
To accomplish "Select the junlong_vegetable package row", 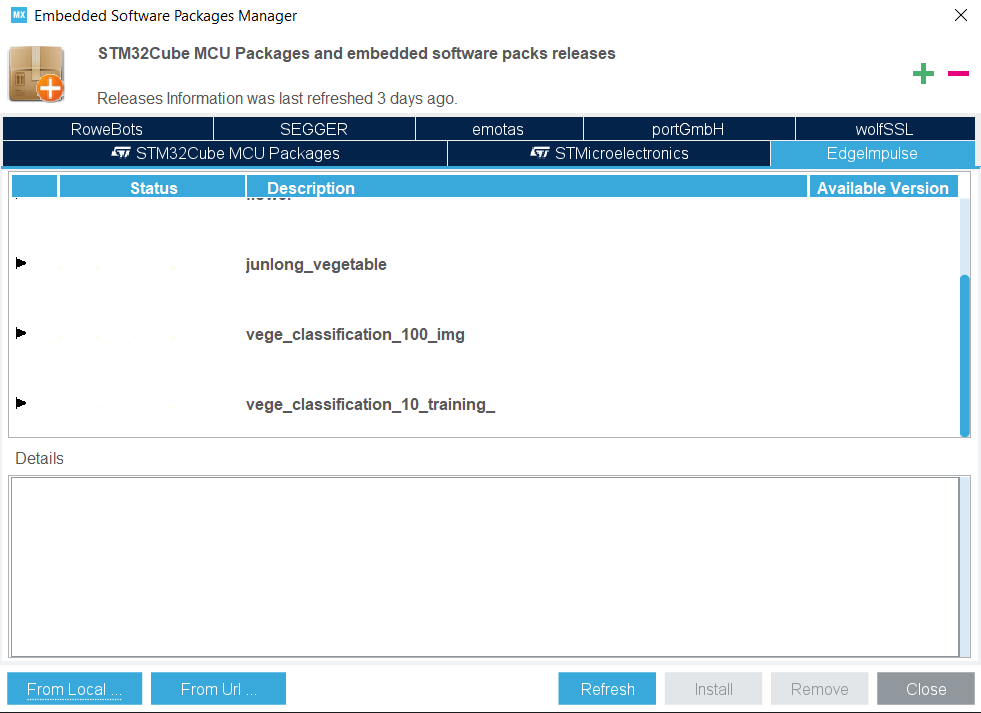I will (x=316, y=264).
